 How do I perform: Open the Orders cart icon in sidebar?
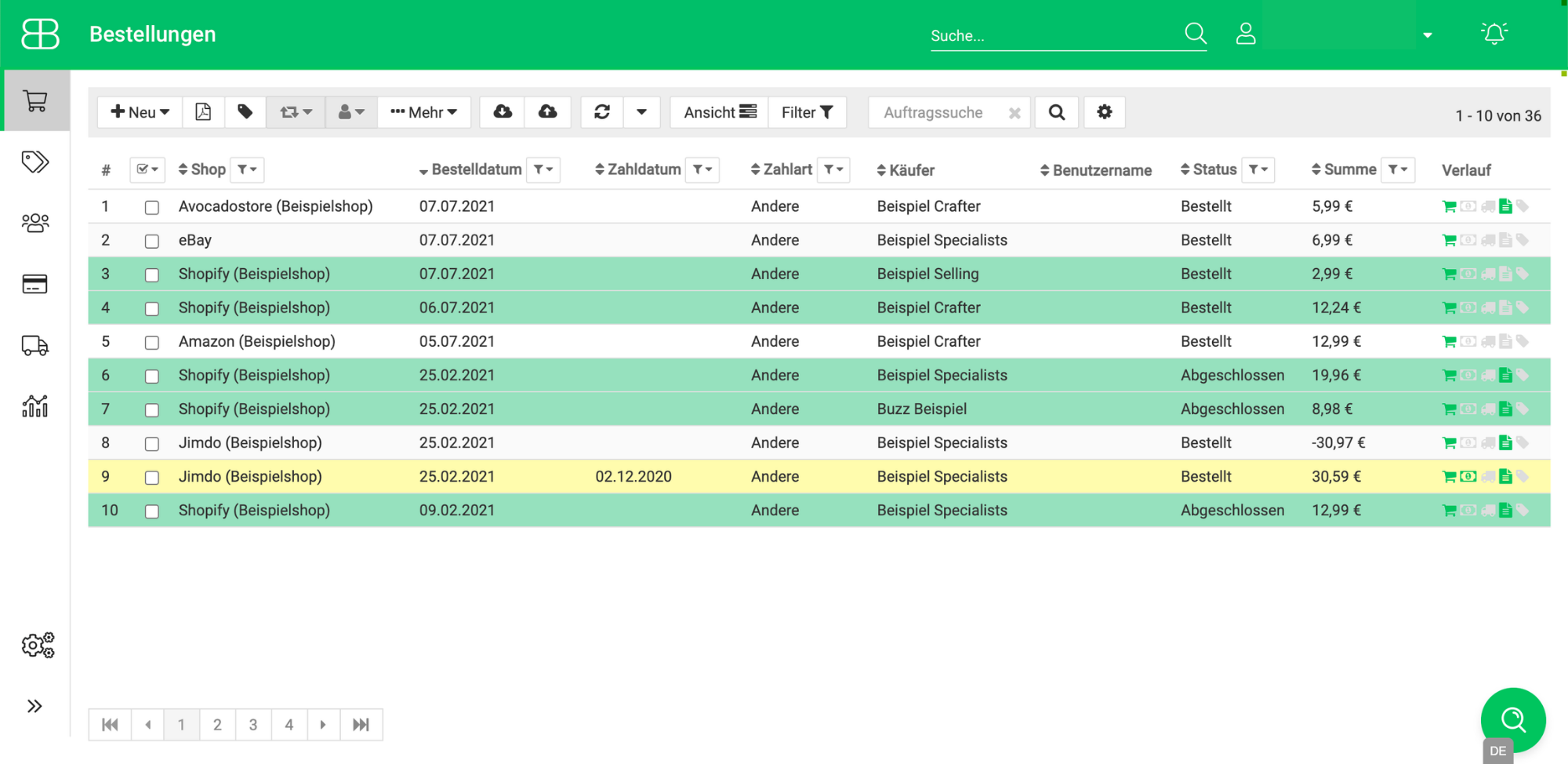point(35,100)
